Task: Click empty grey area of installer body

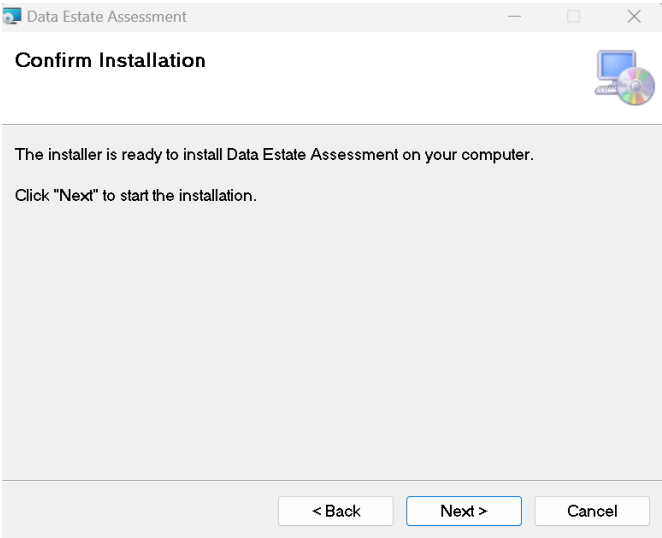Action: coord(331,338)
